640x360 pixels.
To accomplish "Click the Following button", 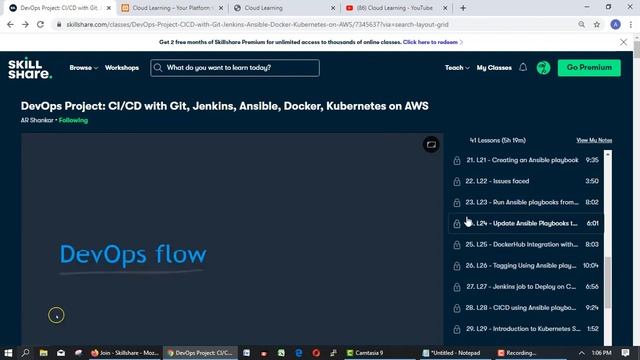I will tap(73, 120).
